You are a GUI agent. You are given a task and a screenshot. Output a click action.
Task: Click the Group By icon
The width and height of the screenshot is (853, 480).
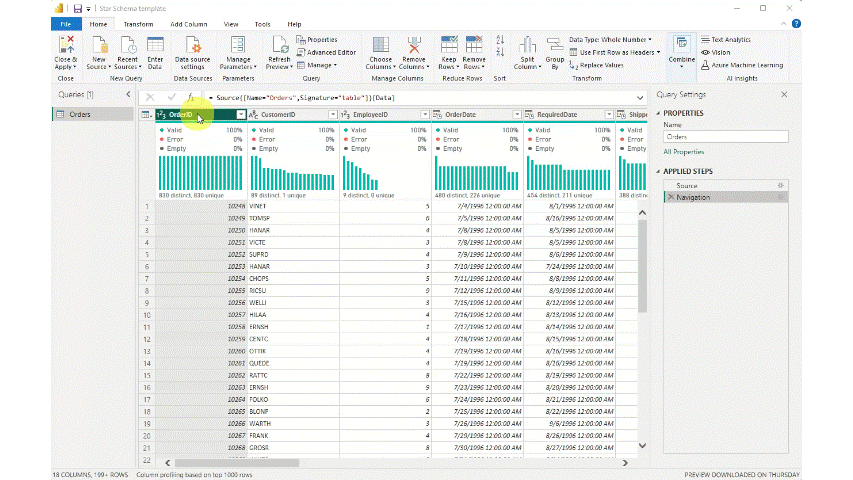pos(554,45)
